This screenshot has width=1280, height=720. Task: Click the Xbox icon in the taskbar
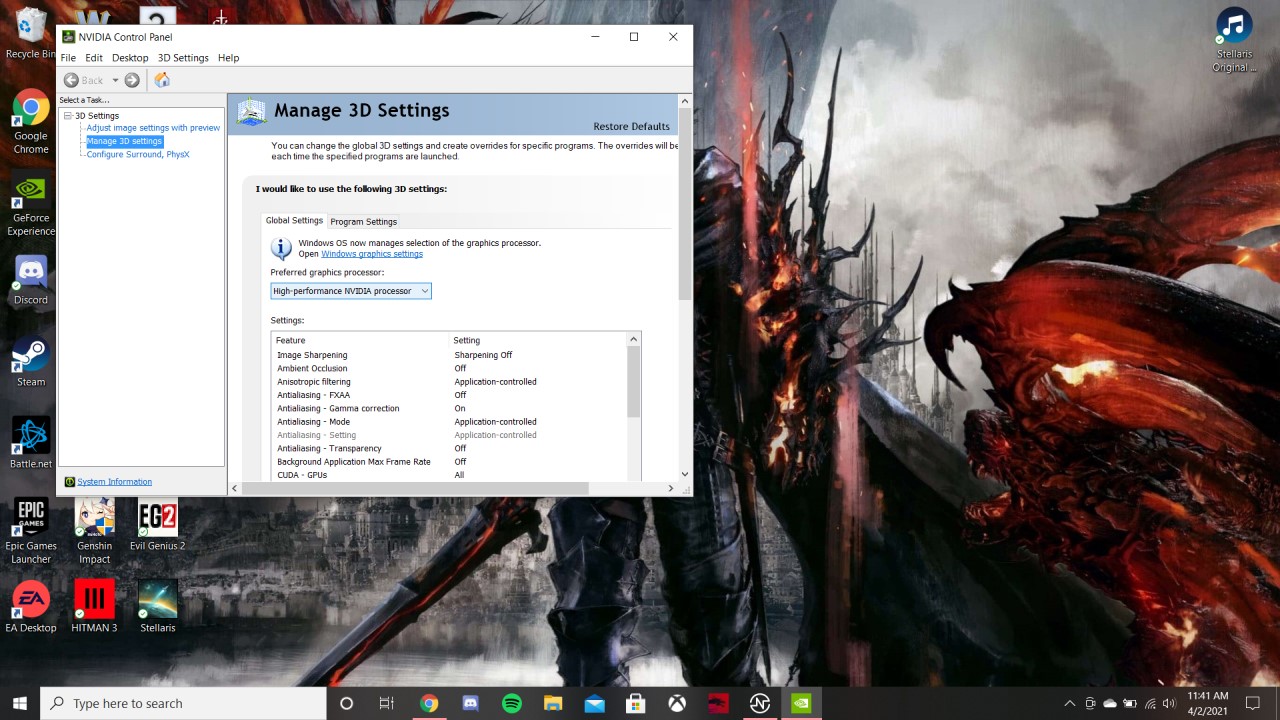[x=677, y=703]
